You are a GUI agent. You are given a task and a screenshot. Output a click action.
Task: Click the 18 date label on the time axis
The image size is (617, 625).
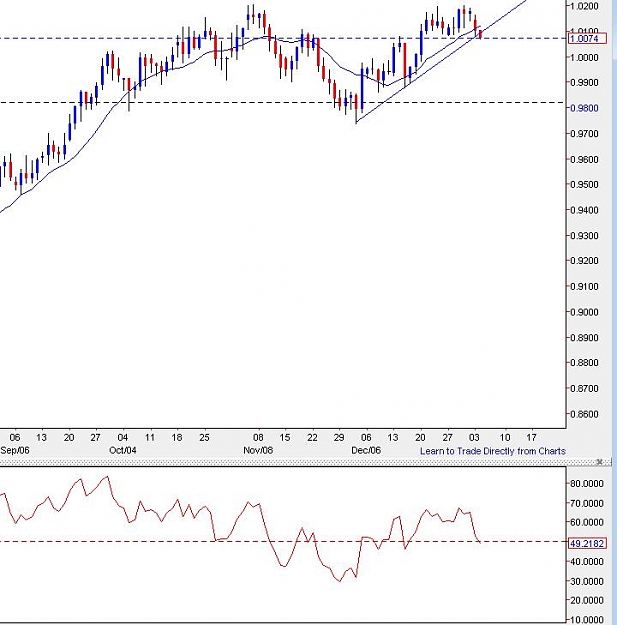tap(177, 438)
